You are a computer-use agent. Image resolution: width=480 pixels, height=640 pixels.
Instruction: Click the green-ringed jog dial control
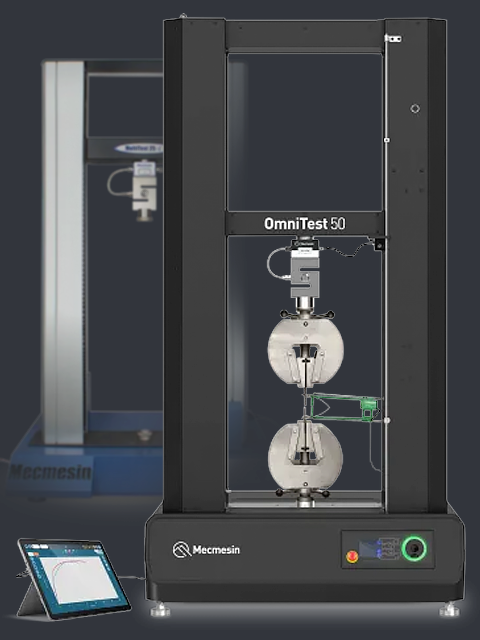[x=414, y=549]
